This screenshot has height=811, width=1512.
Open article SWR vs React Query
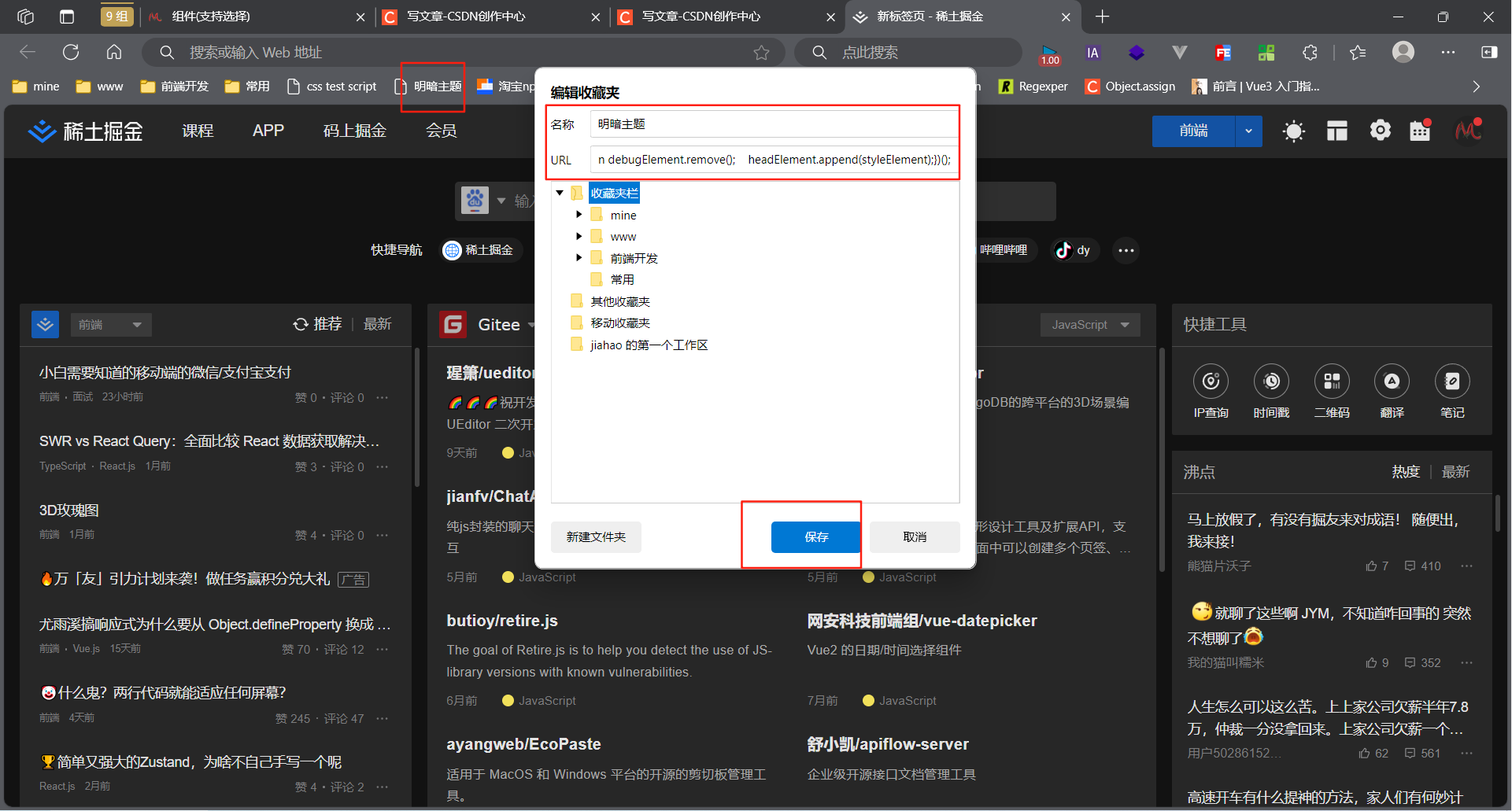pos(209,441)
